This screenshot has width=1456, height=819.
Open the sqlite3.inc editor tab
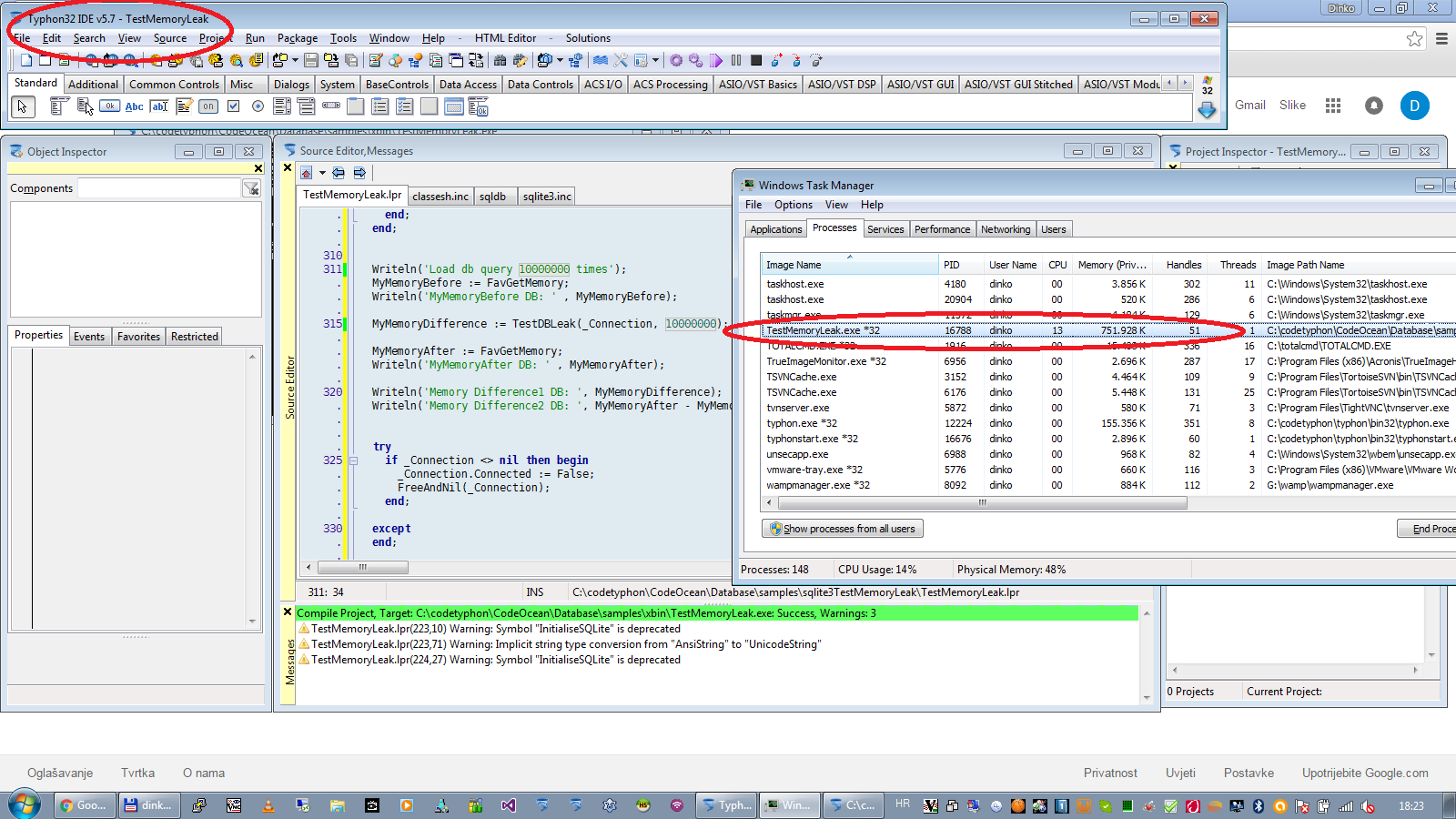pos(547,196)
